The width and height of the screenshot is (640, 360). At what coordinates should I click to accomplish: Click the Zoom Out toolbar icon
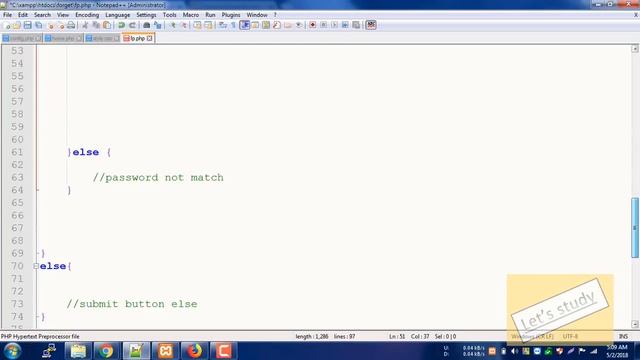(184, 25)
